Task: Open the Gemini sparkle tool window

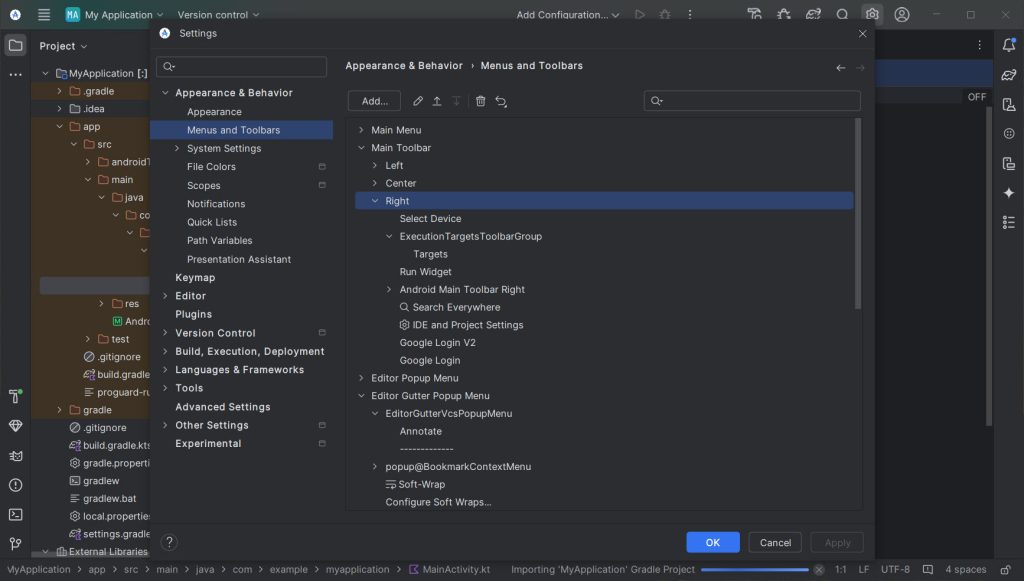Action: (x=1009, y=193)
